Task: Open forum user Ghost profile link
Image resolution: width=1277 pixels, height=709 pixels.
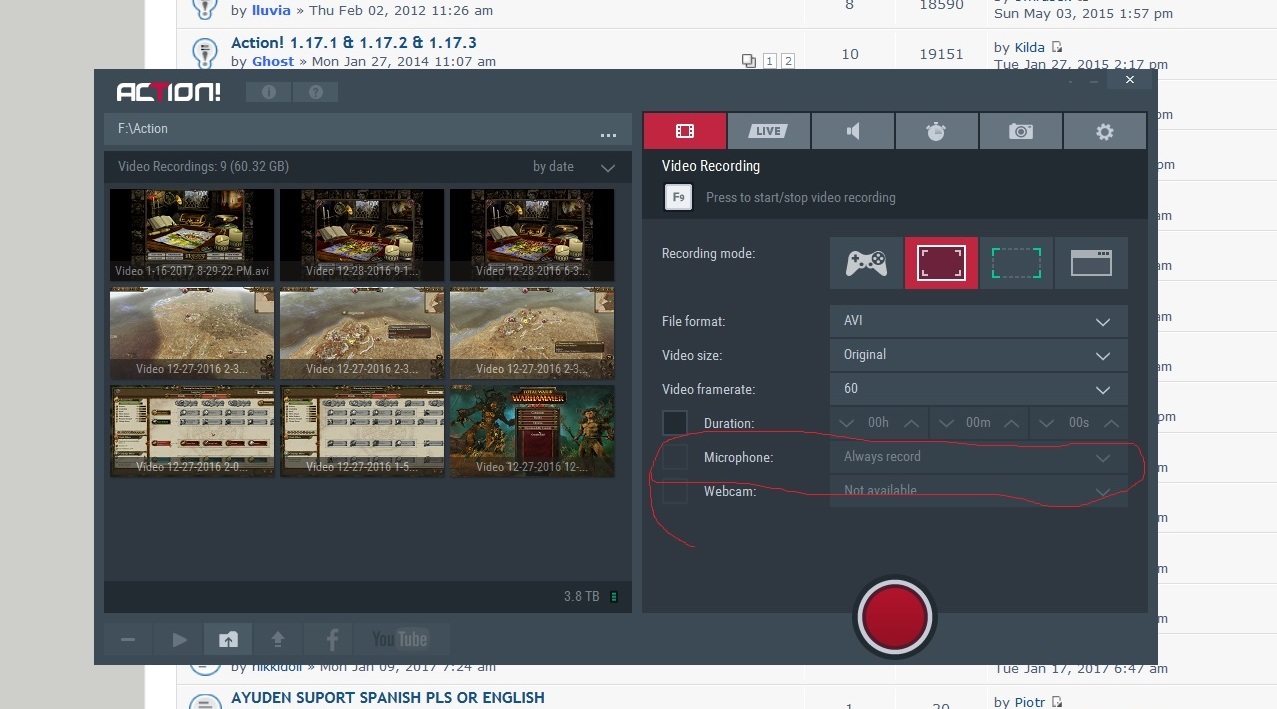Action: [273, 61]
